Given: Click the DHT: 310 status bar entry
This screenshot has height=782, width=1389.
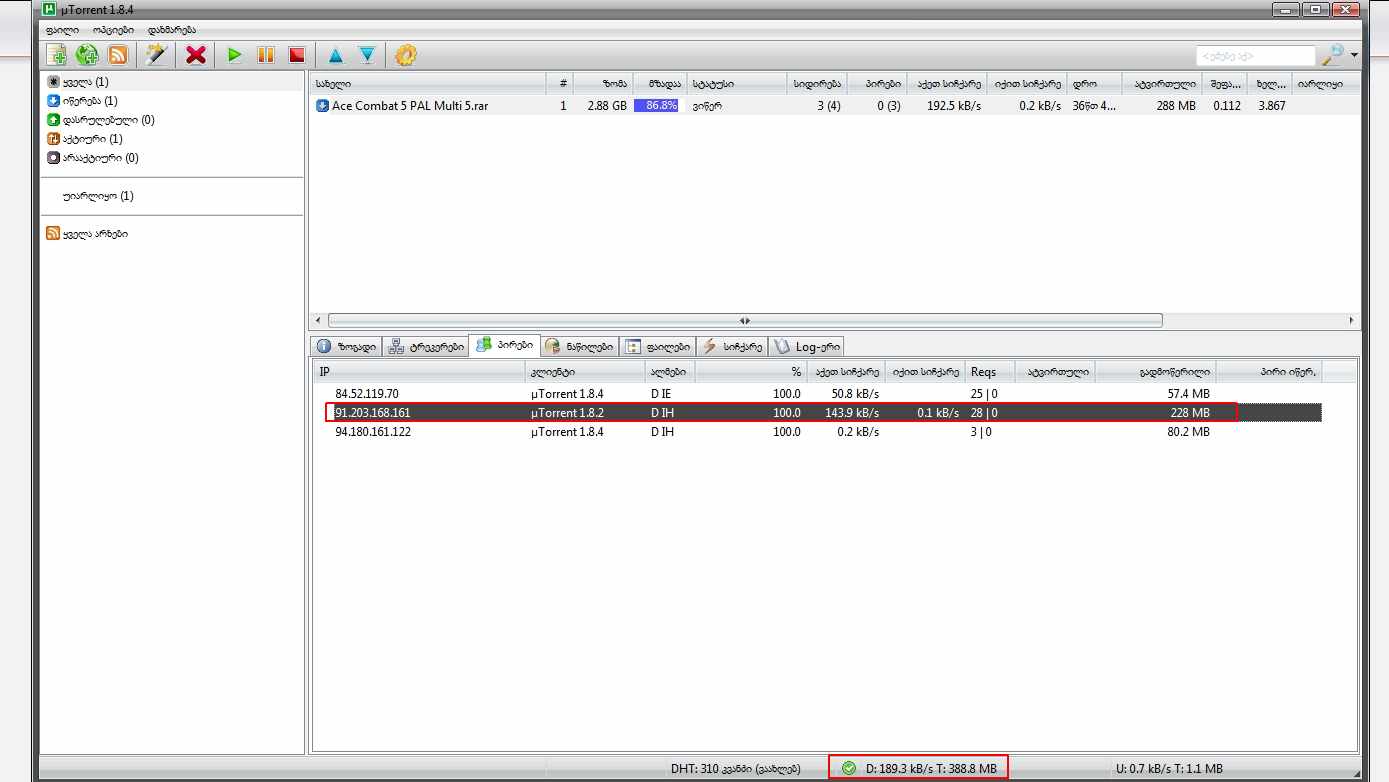Looking at the screenshot, I should 735,769.
